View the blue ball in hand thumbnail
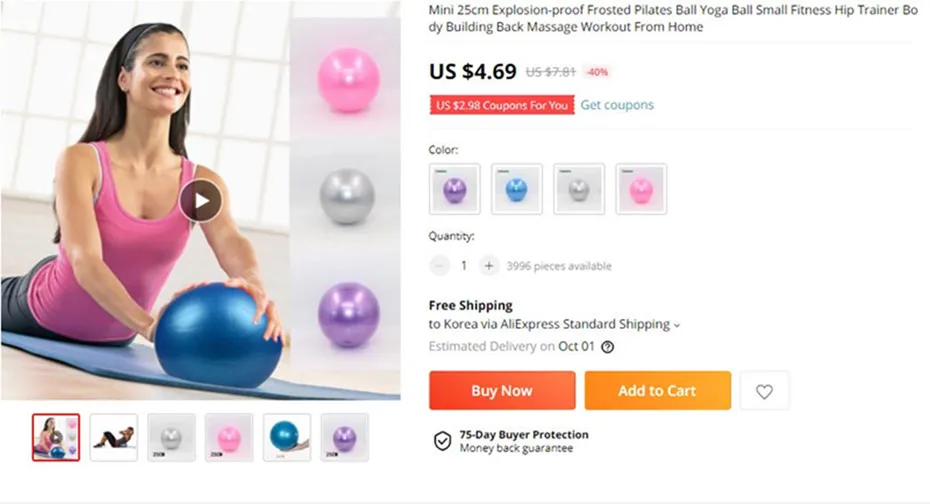Image resolution: width=930 pixels, height=504 pixels. point(286,438)
